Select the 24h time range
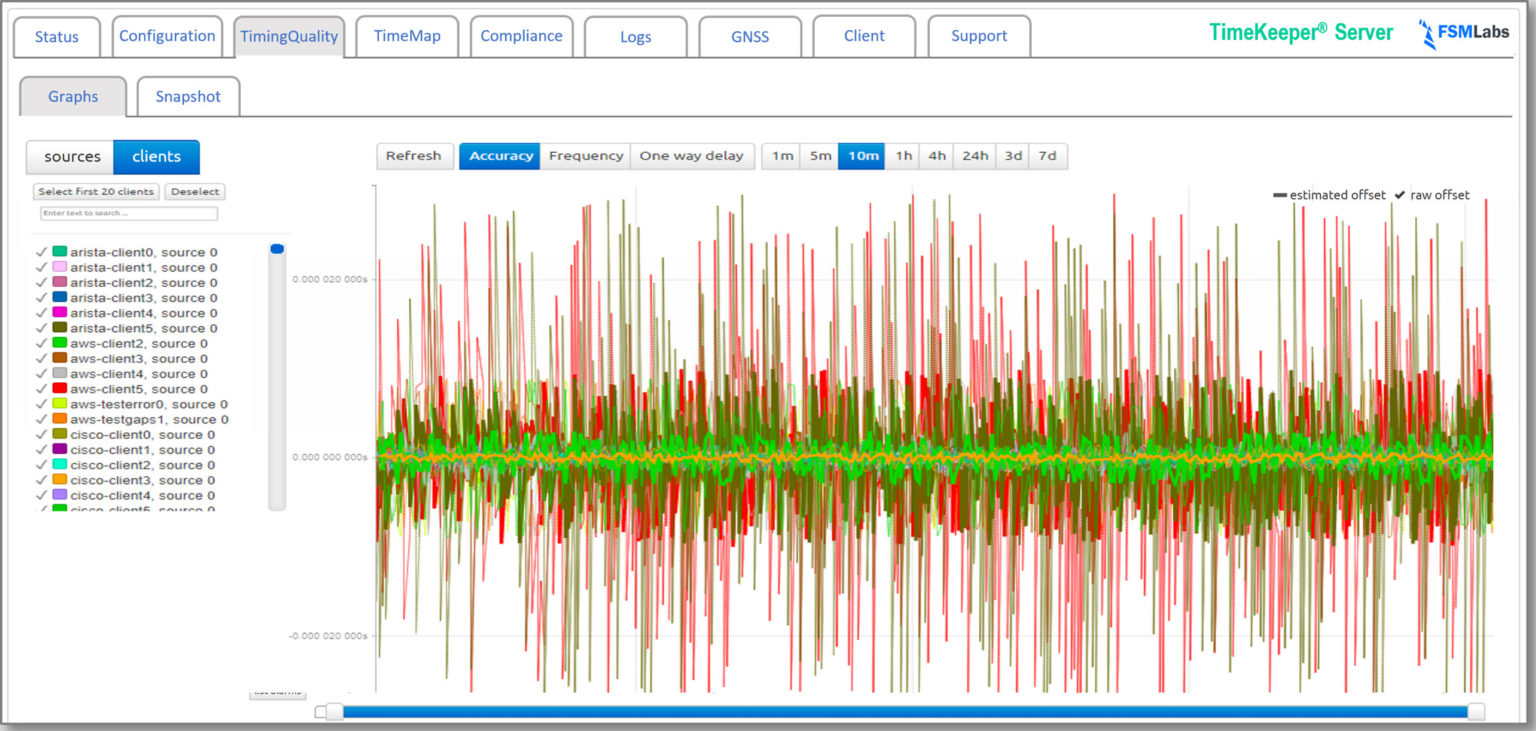 [975, 156]
